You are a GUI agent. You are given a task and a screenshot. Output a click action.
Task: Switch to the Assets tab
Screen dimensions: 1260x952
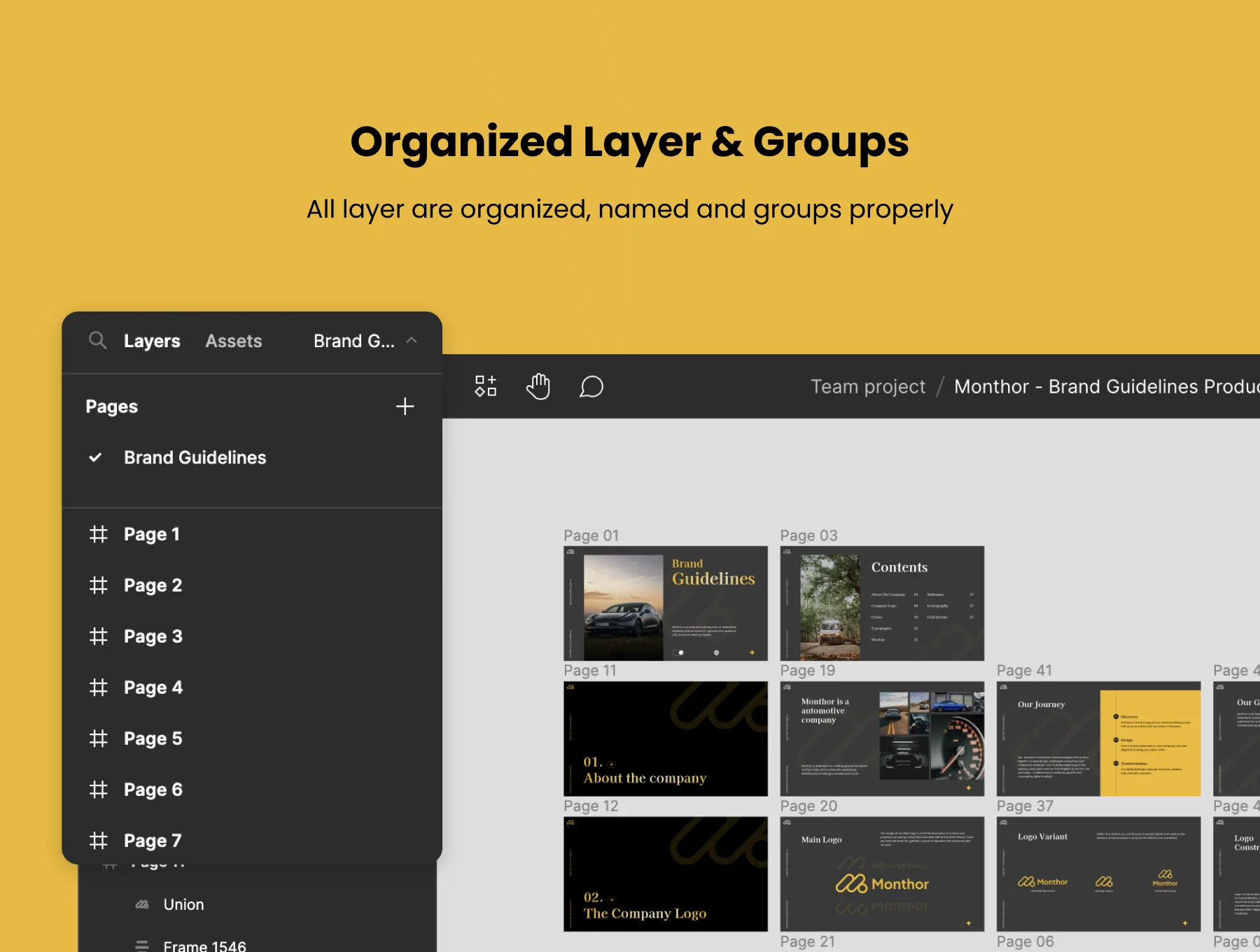pos(234,341)
